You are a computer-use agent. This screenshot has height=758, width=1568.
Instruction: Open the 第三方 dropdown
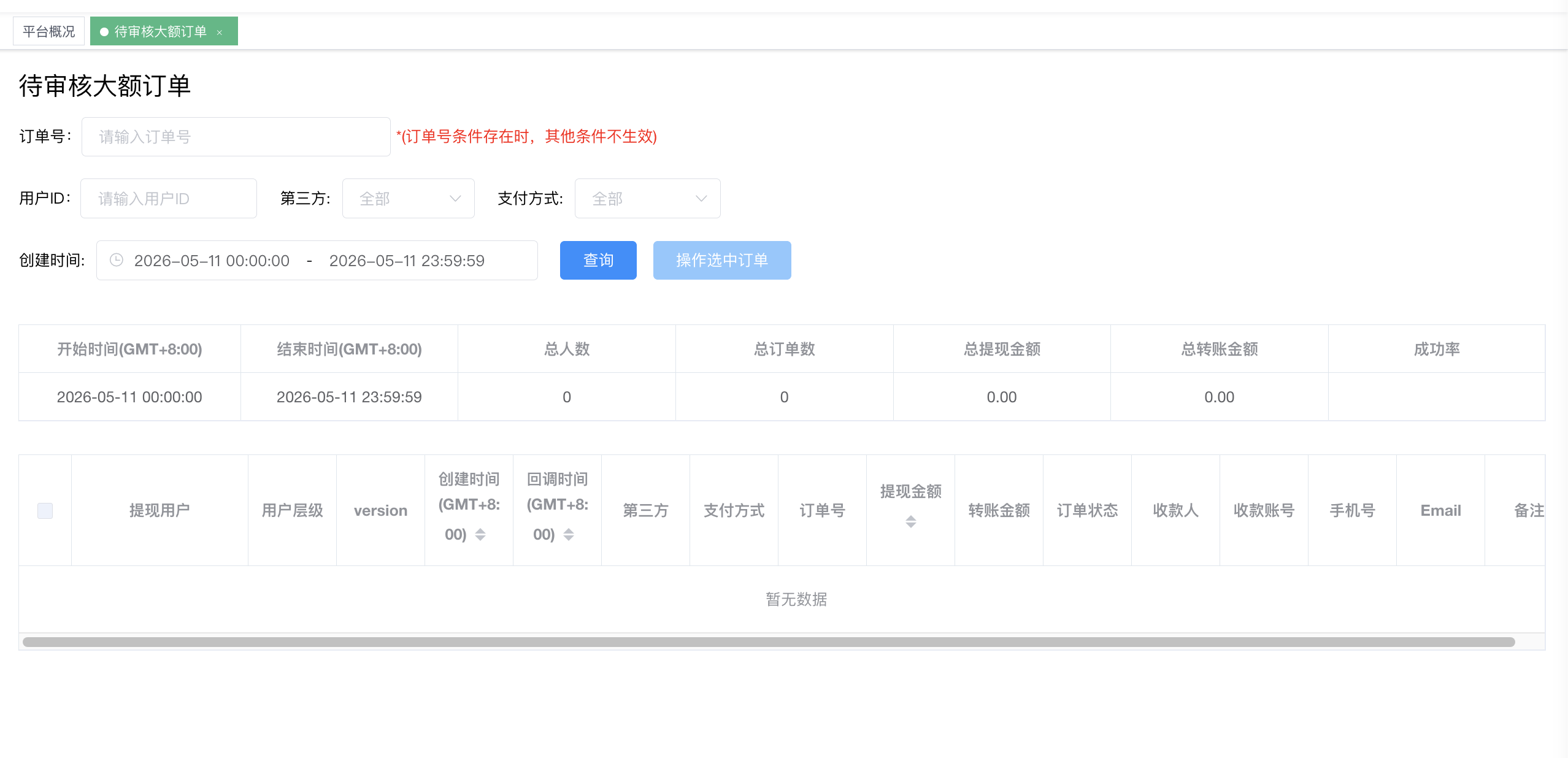click(409, 199)
